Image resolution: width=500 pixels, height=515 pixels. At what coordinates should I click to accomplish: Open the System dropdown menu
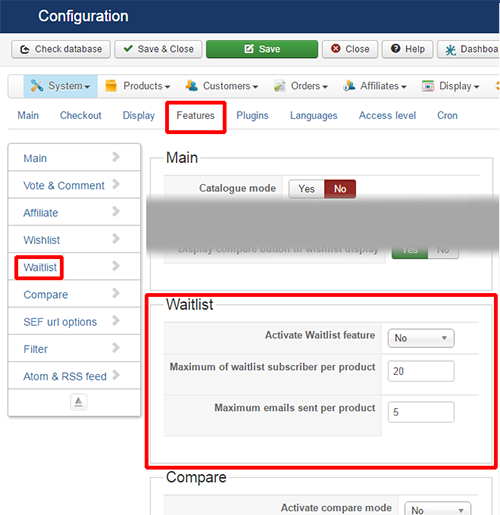(x=61, y=86)
